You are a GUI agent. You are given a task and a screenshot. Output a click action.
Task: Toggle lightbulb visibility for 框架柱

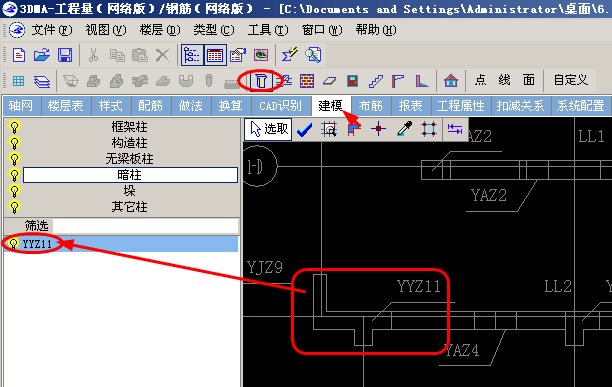coord(14,127)
